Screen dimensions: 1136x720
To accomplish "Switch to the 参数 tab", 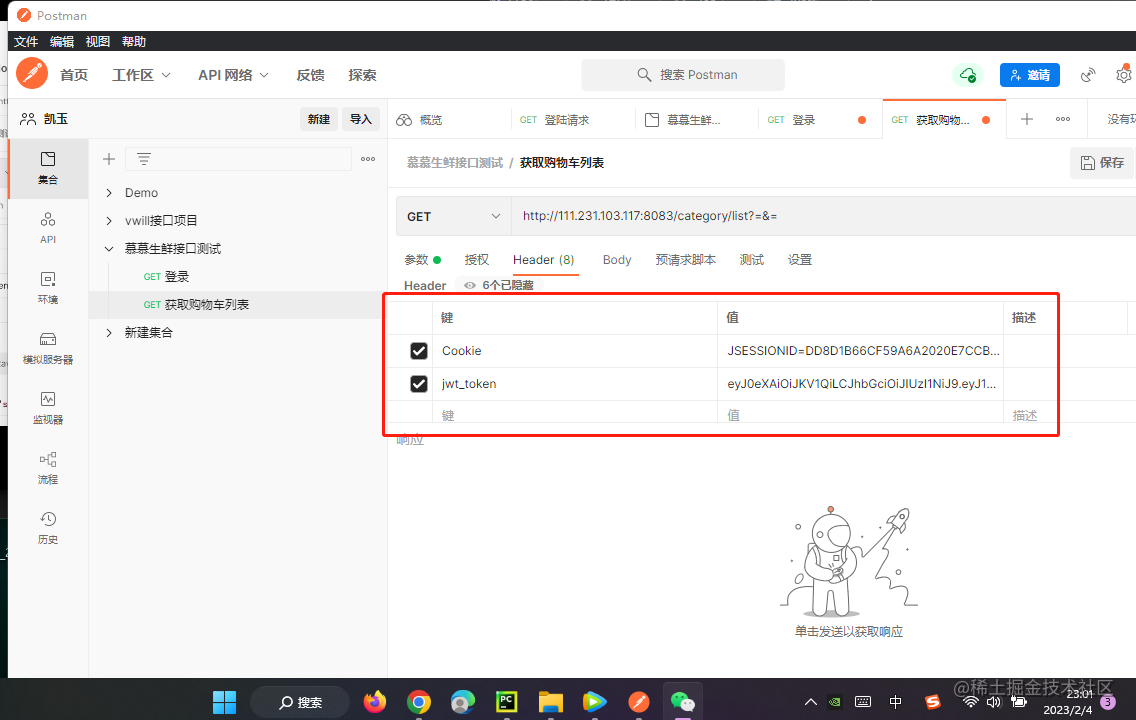I will pos(422,259).
